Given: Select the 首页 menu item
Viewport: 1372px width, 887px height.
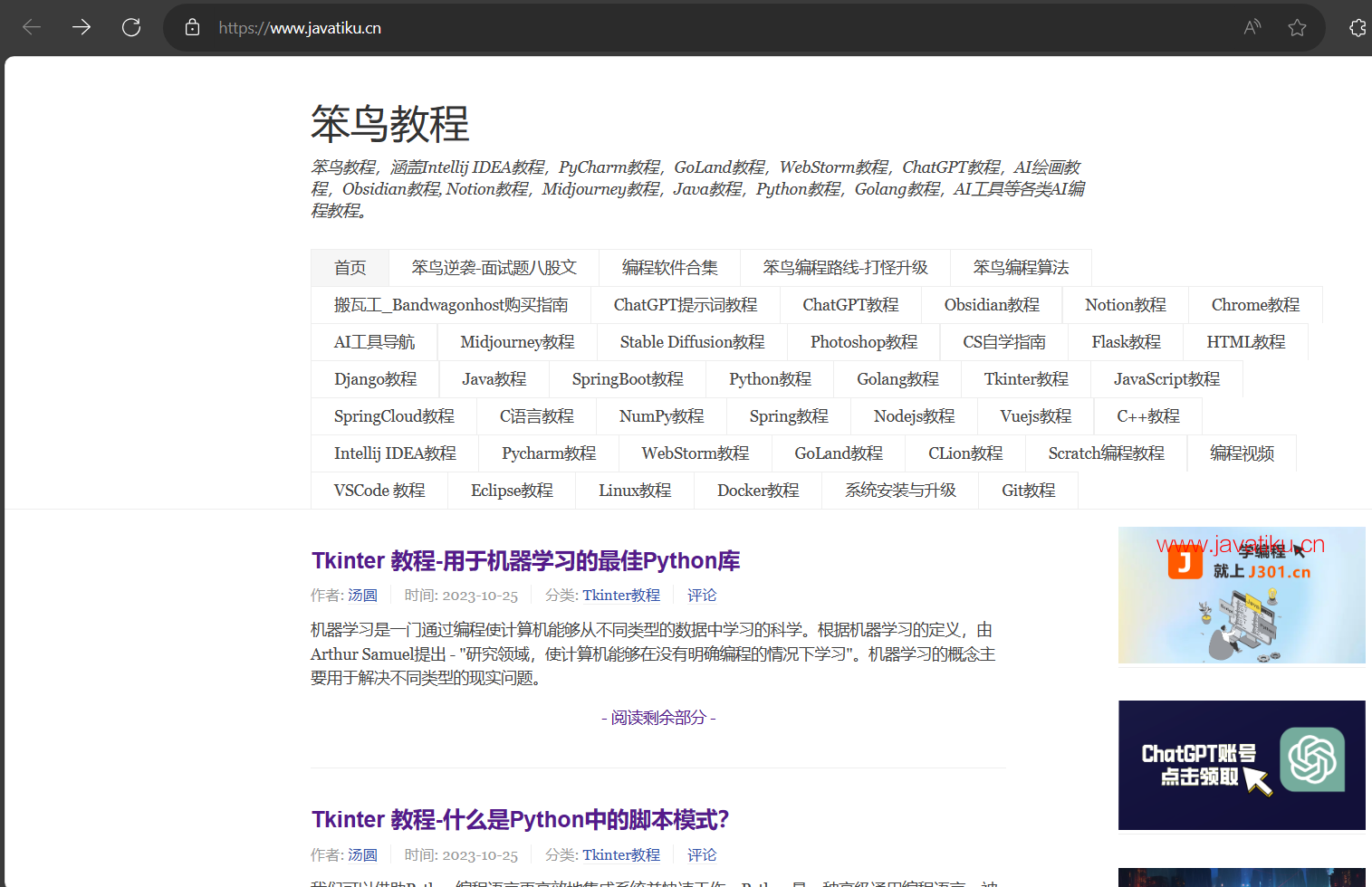Looking at the screenshot, I should tap(350, 268).
